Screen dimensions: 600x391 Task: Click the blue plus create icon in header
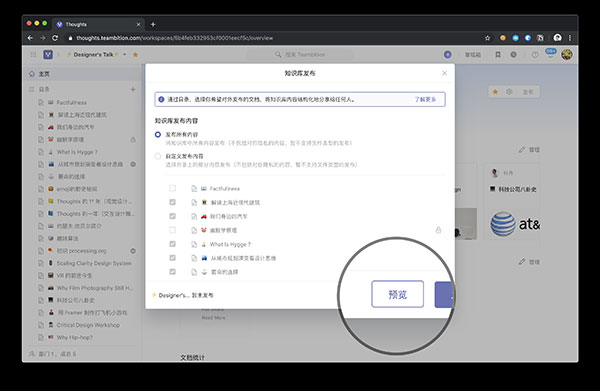(448, 55)
